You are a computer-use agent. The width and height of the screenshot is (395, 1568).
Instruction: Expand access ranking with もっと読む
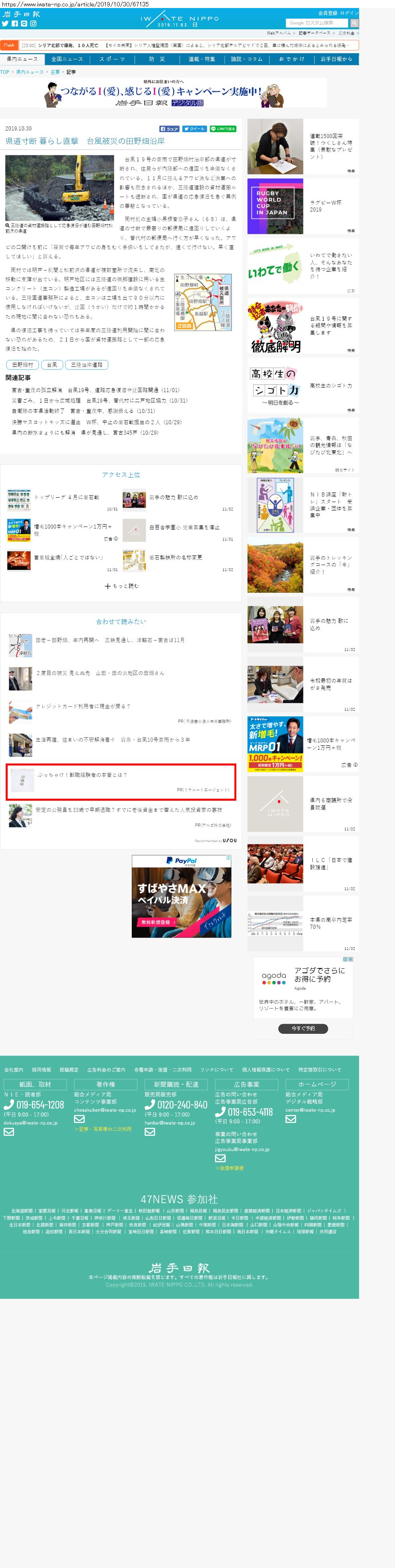pyautogui.click(x=121, y=586)
